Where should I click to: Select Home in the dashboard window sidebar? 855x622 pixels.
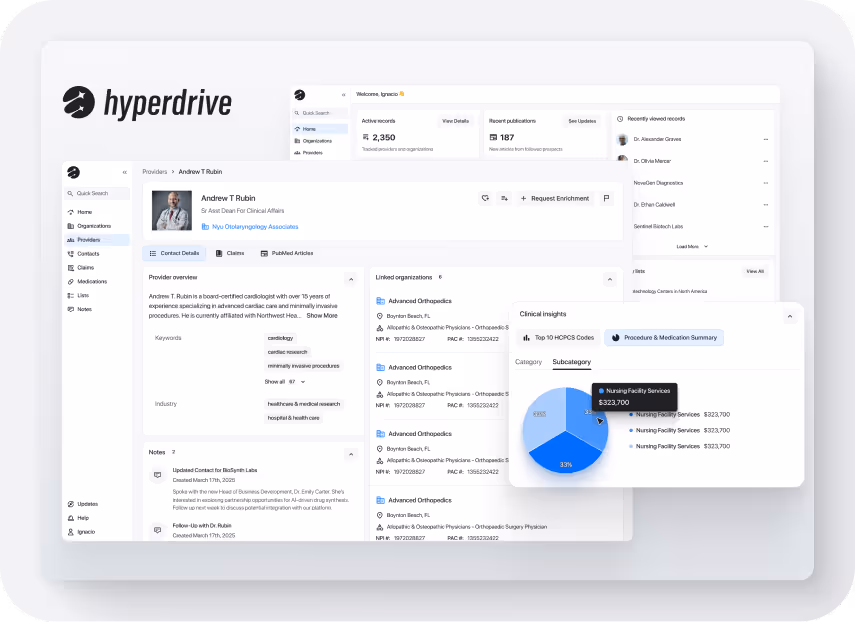click(321, 129)
